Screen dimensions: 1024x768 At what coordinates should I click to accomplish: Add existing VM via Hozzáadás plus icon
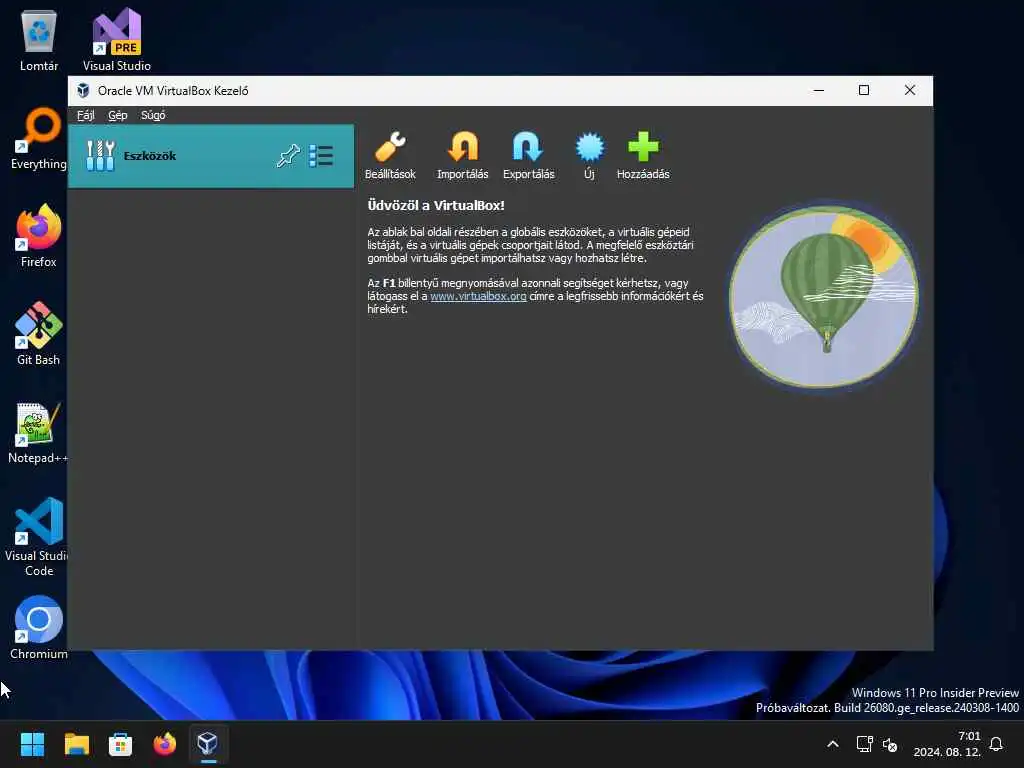(x=643, y=155)
